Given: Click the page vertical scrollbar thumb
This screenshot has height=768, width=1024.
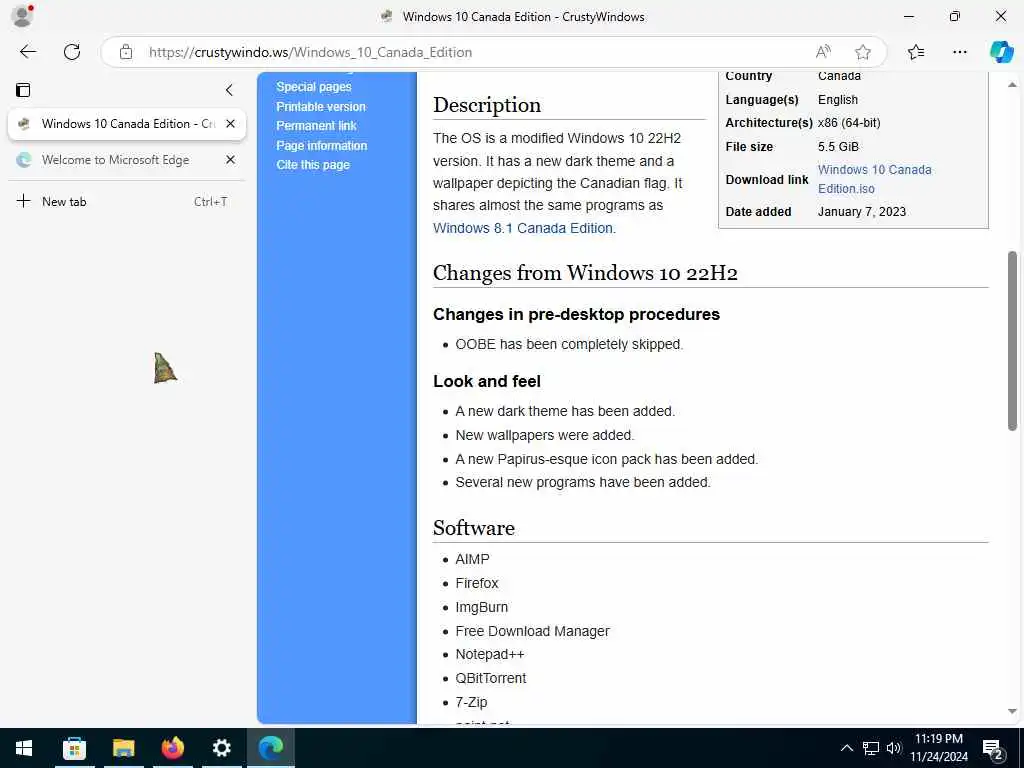Looking at the screenshot, I should pos(1012,340).
